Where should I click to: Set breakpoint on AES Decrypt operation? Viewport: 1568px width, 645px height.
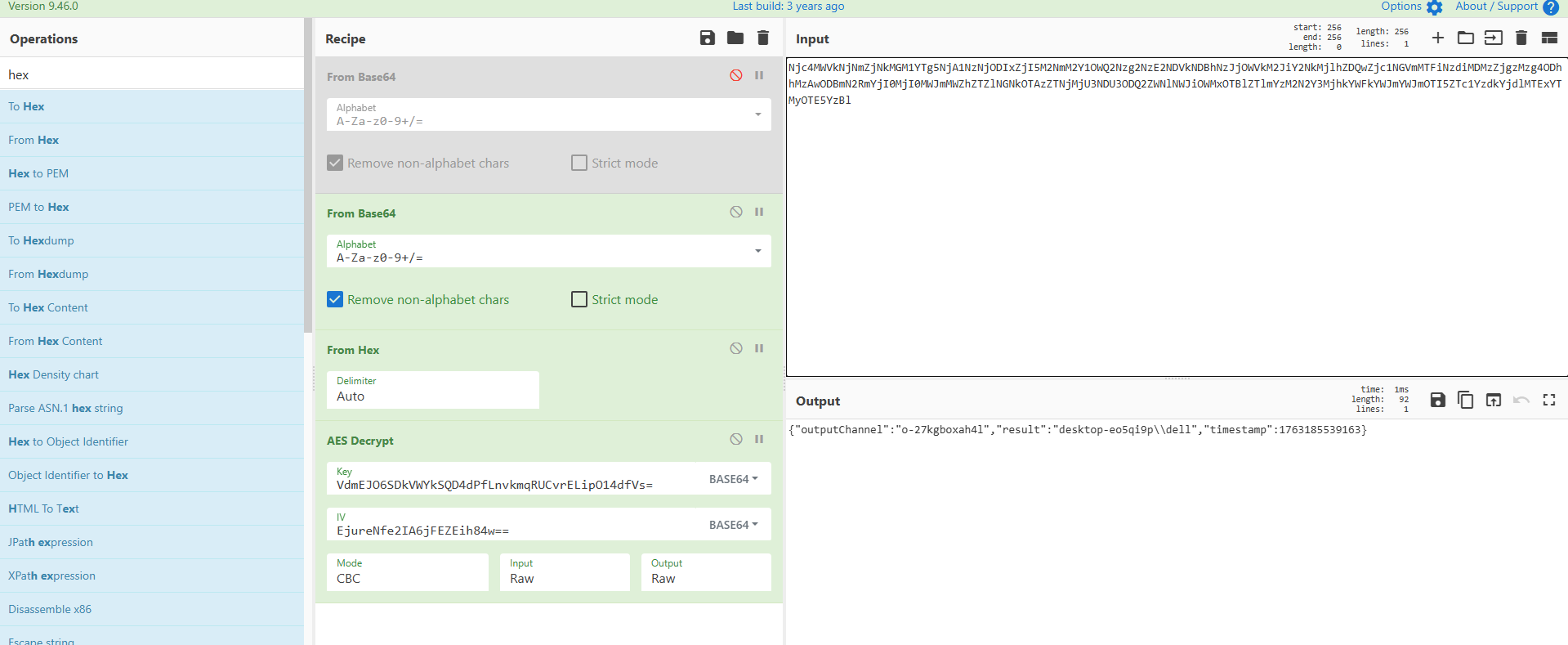759,439
